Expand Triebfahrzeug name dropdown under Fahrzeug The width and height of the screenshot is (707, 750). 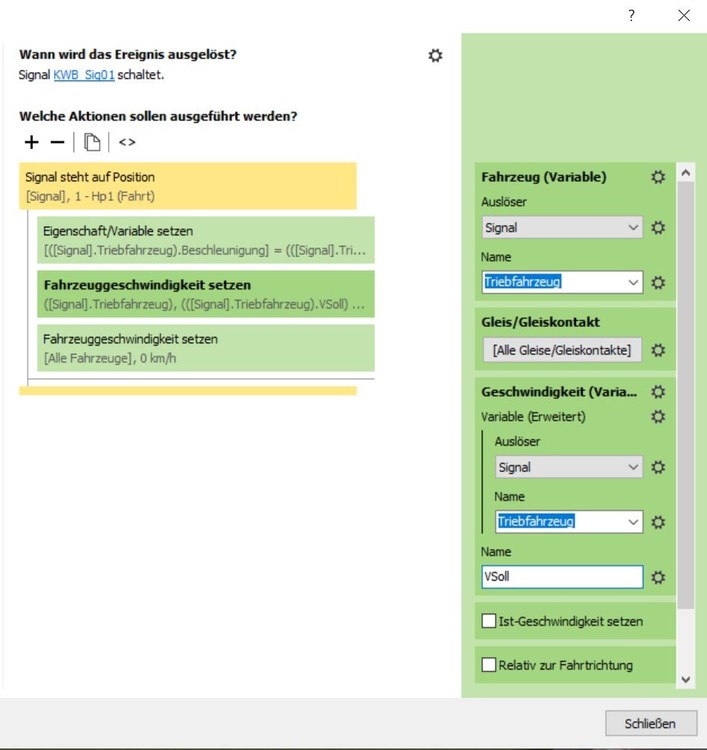click(633, 283)
